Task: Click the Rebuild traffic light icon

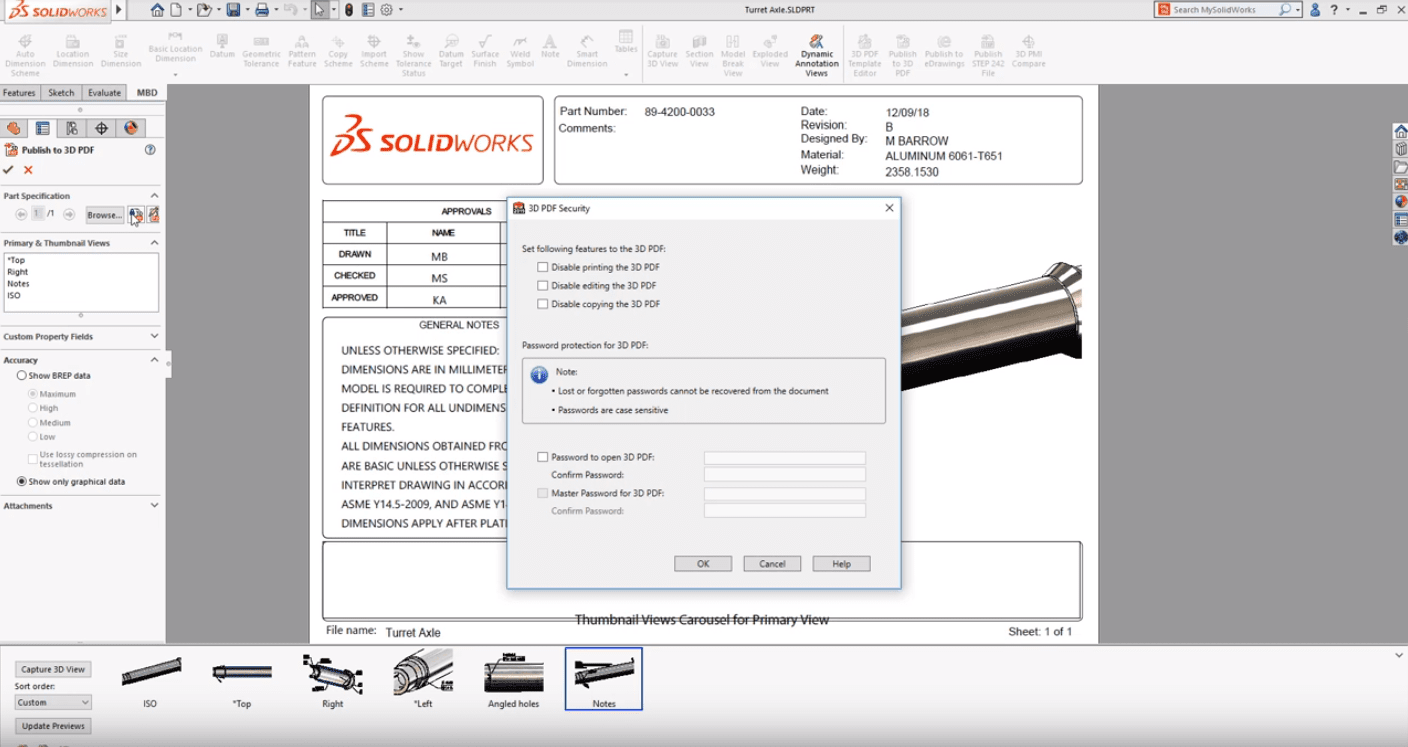Action: point(348,10)
